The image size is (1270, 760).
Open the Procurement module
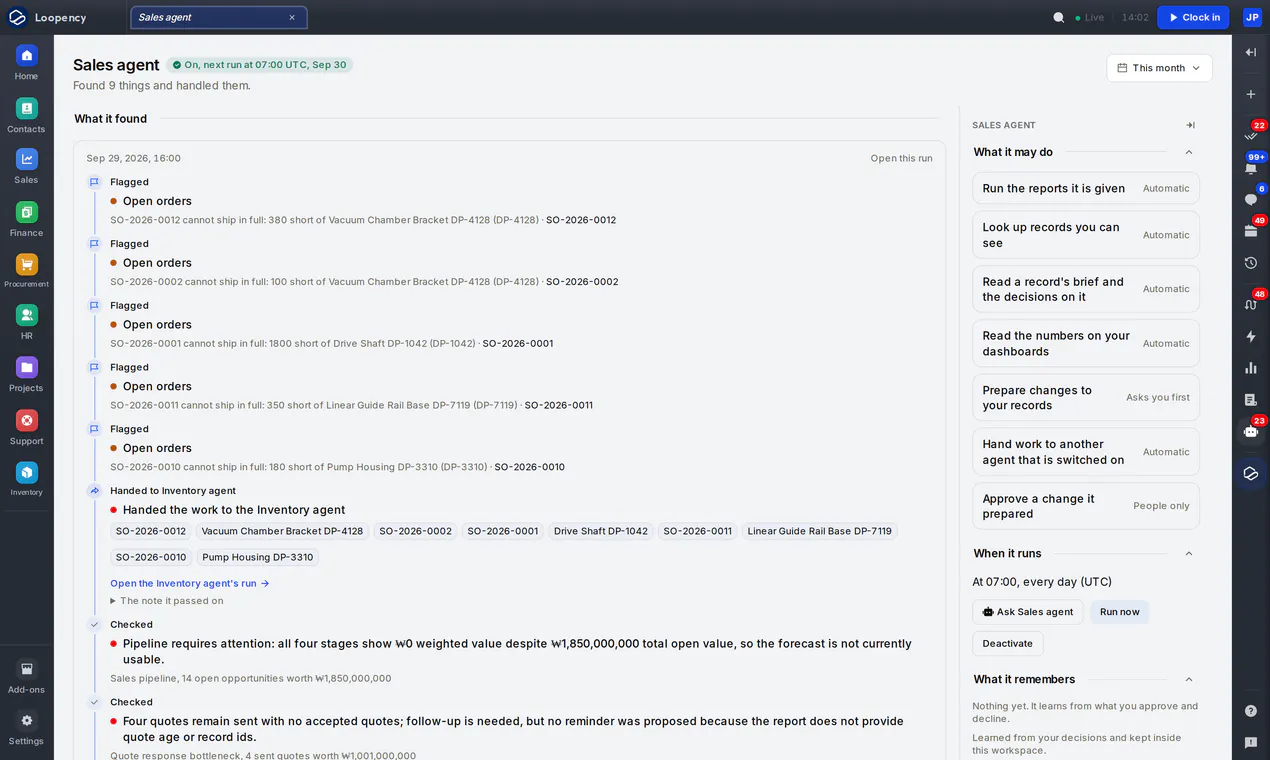coord(26,271)
